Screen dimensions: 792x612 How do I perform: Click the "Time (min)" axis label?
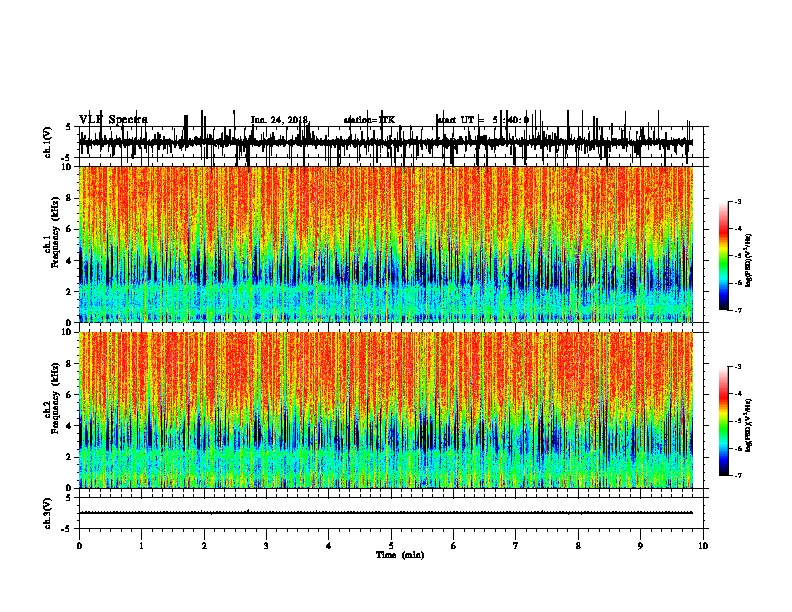tap(400, 555)
